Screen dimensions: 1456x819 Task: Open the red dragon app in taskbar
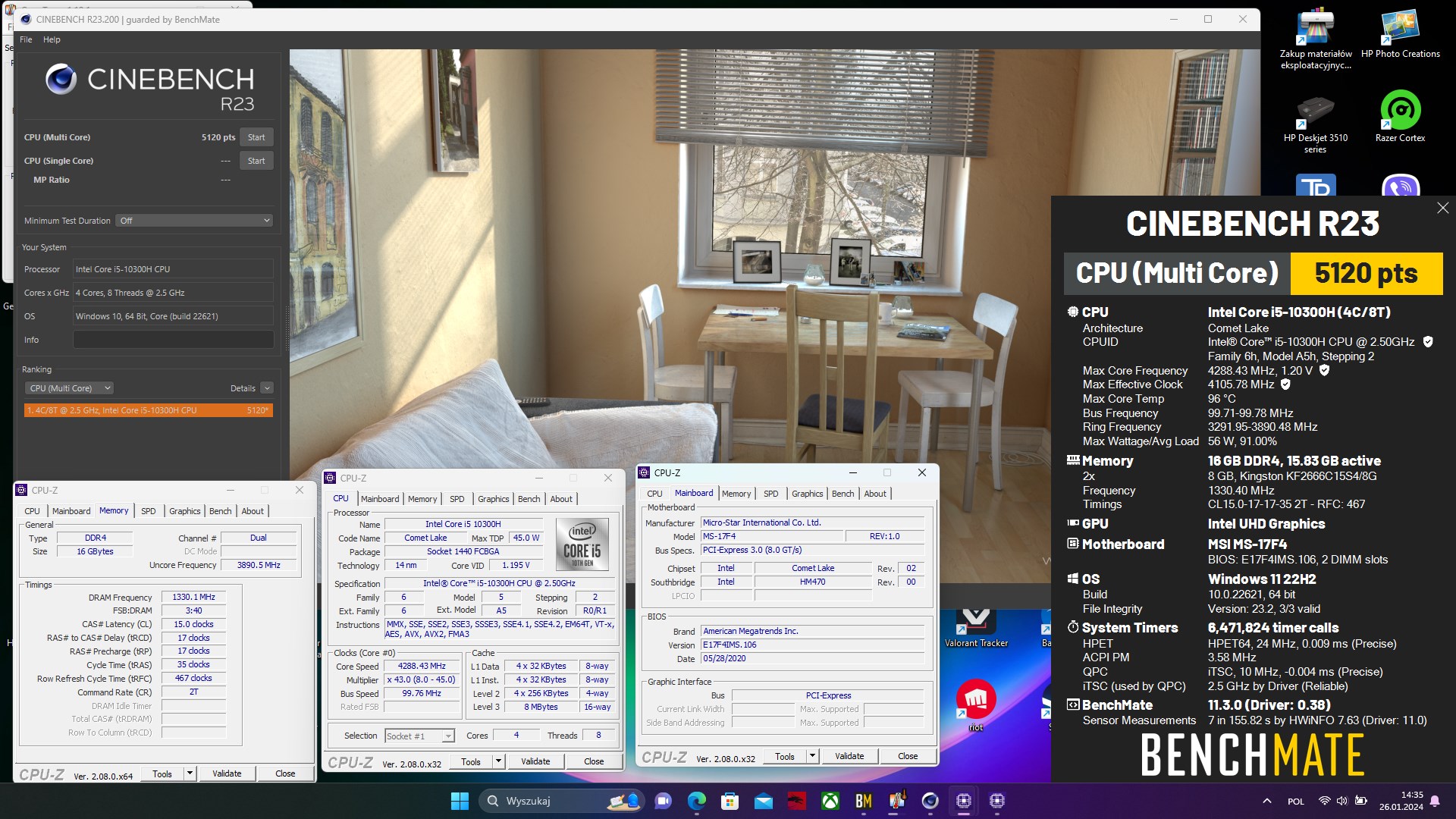click(796, 801)
